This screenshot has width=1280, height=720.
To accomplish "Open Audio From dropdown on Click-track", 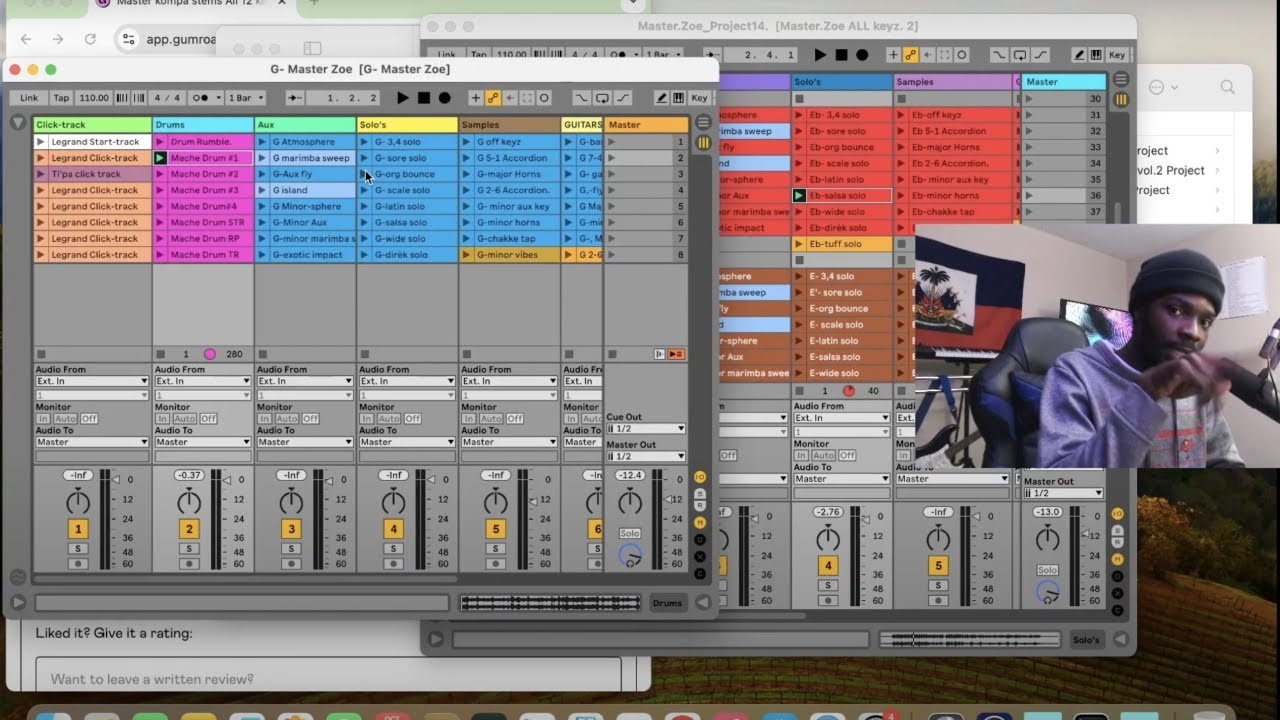I will (x=92, y=381).
